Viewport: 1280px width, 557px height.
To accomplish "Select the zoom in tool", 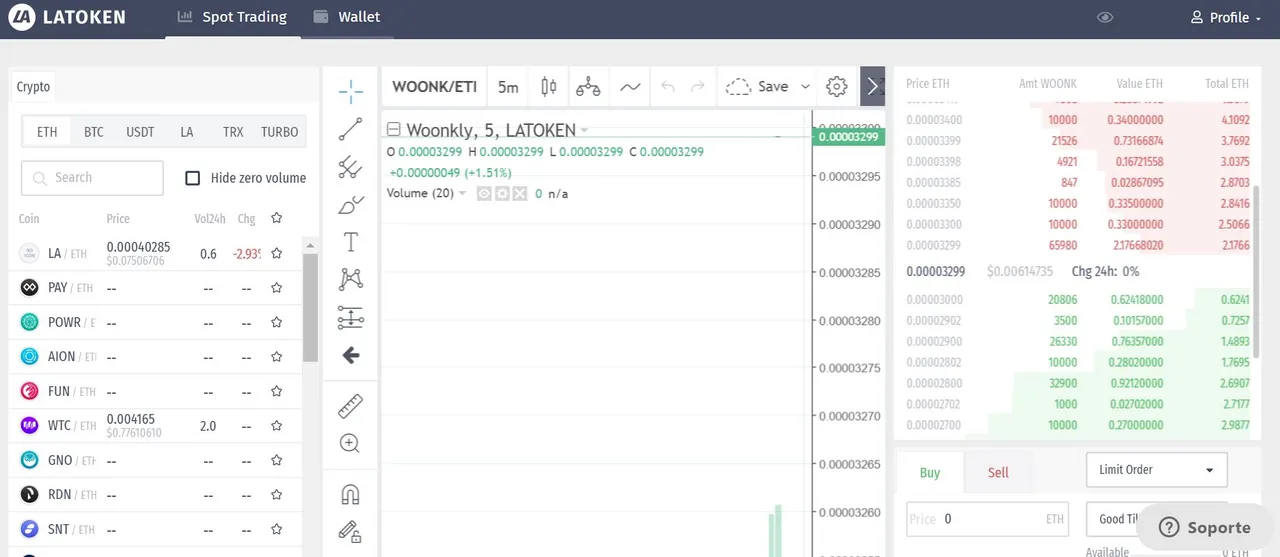I will tap(350, 443).
